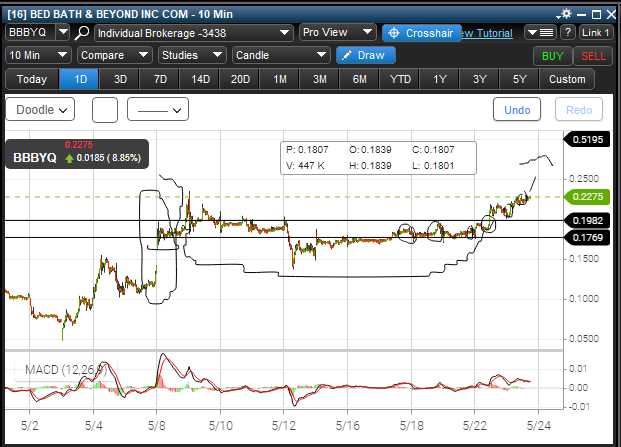The image size is (621, 447).
Task: Toggle the Crosshair tool
Action: (x=422, y=33)
